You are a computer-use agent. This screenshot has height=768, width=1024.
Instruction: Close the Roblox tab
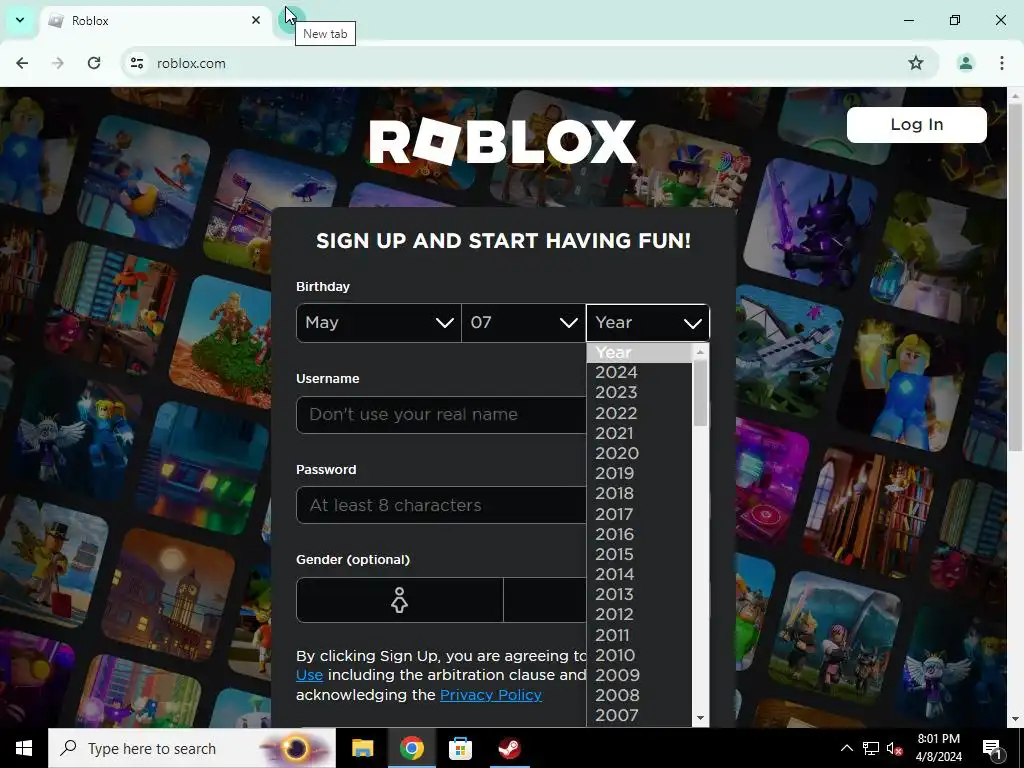[256, 20]
